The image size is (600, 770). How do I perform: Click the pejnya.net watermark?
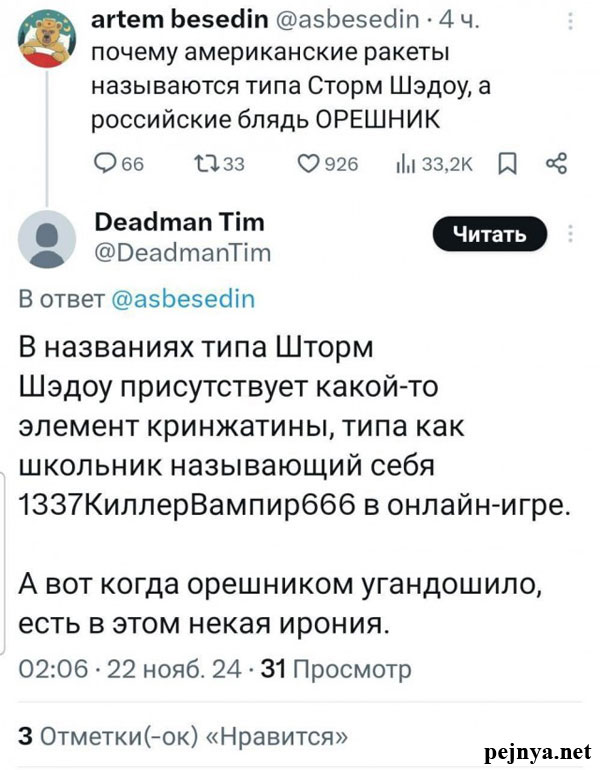[x=538, y=750]
